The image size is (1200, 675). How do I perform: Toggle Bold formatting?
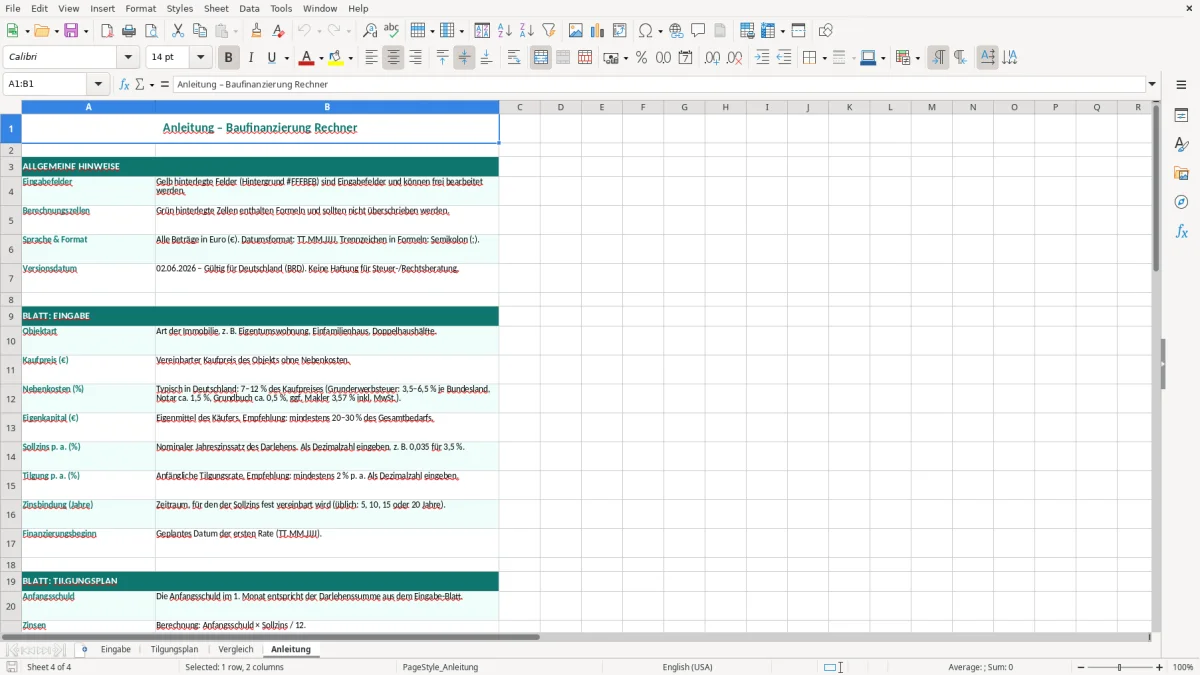tap(228, 58)
